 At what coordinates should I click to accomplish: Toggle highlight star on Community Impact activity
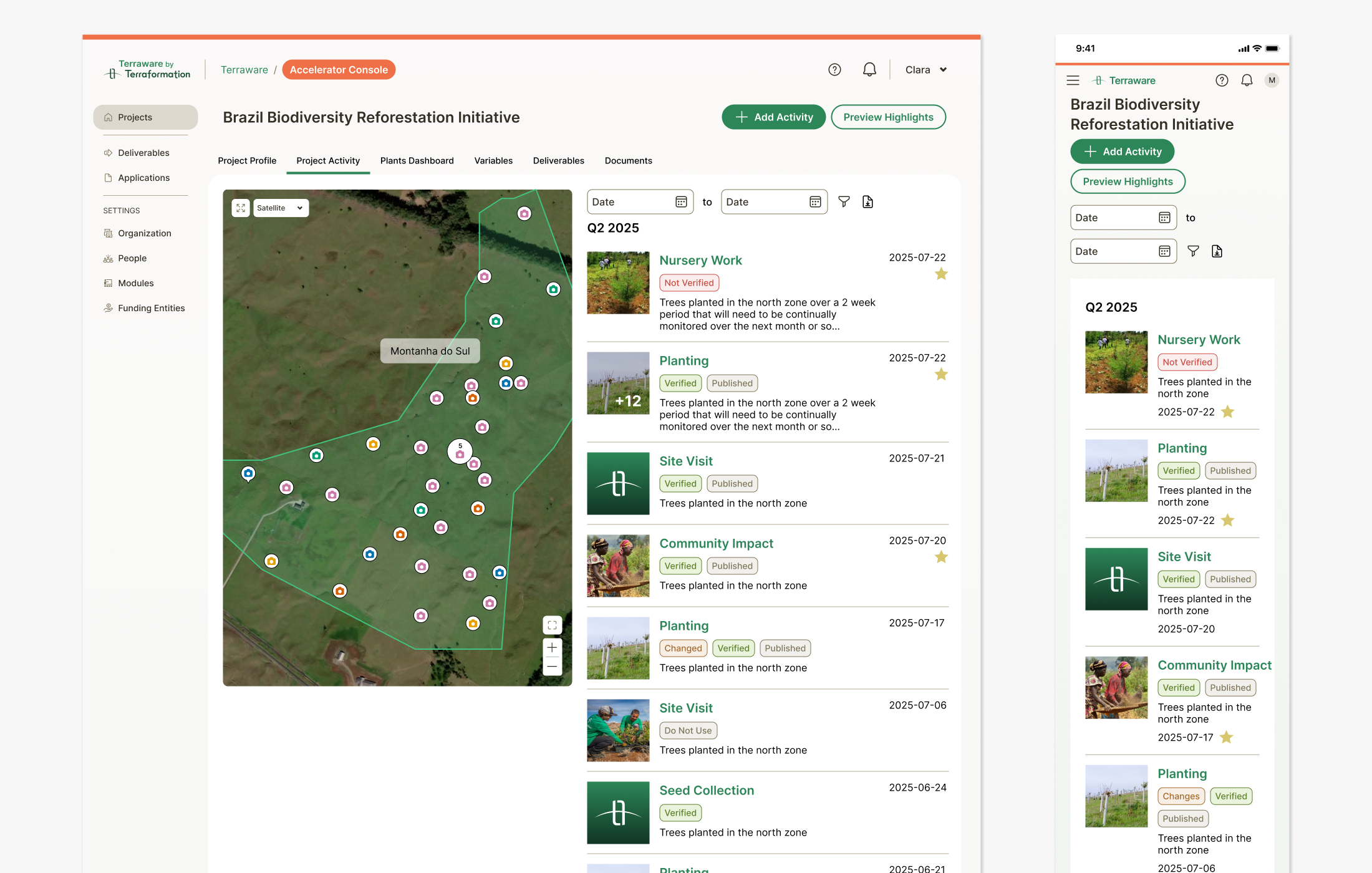click(941, 557)
